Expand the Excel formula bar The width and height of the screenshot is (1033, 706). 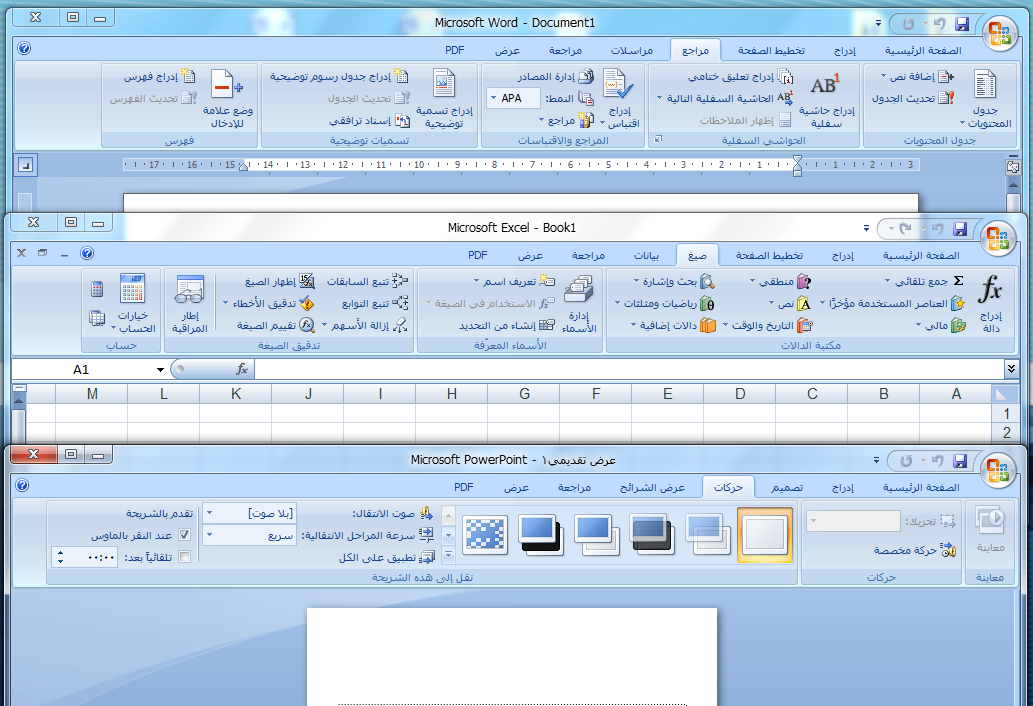[x=1011, y=369]
